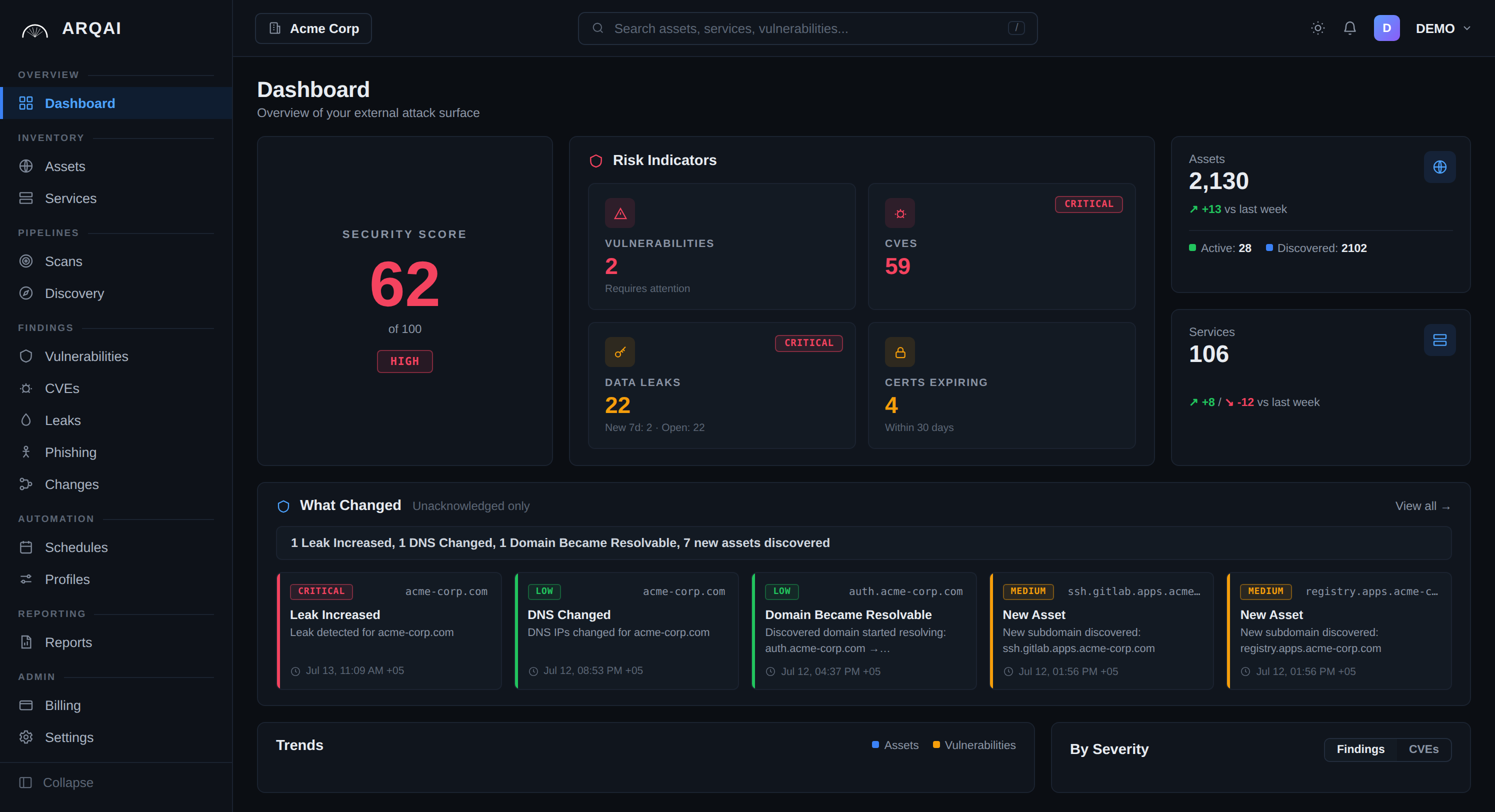Click the security score 62 value

pyautogui.click(x=404, y=284)
